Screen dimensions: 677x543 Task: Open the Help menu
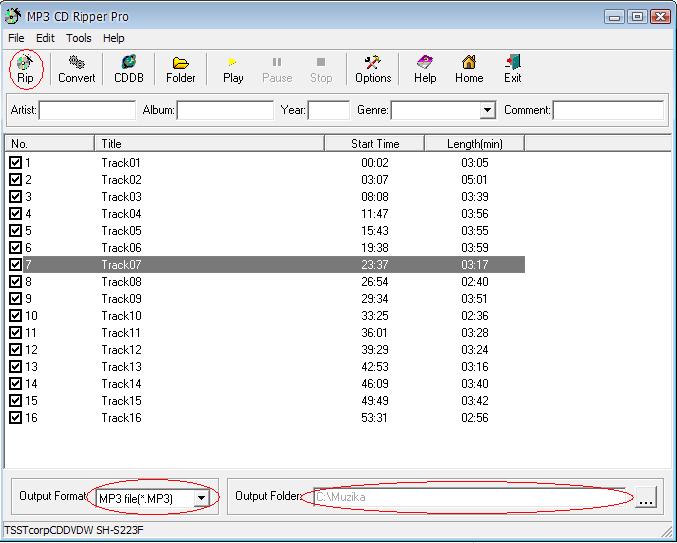114,38
